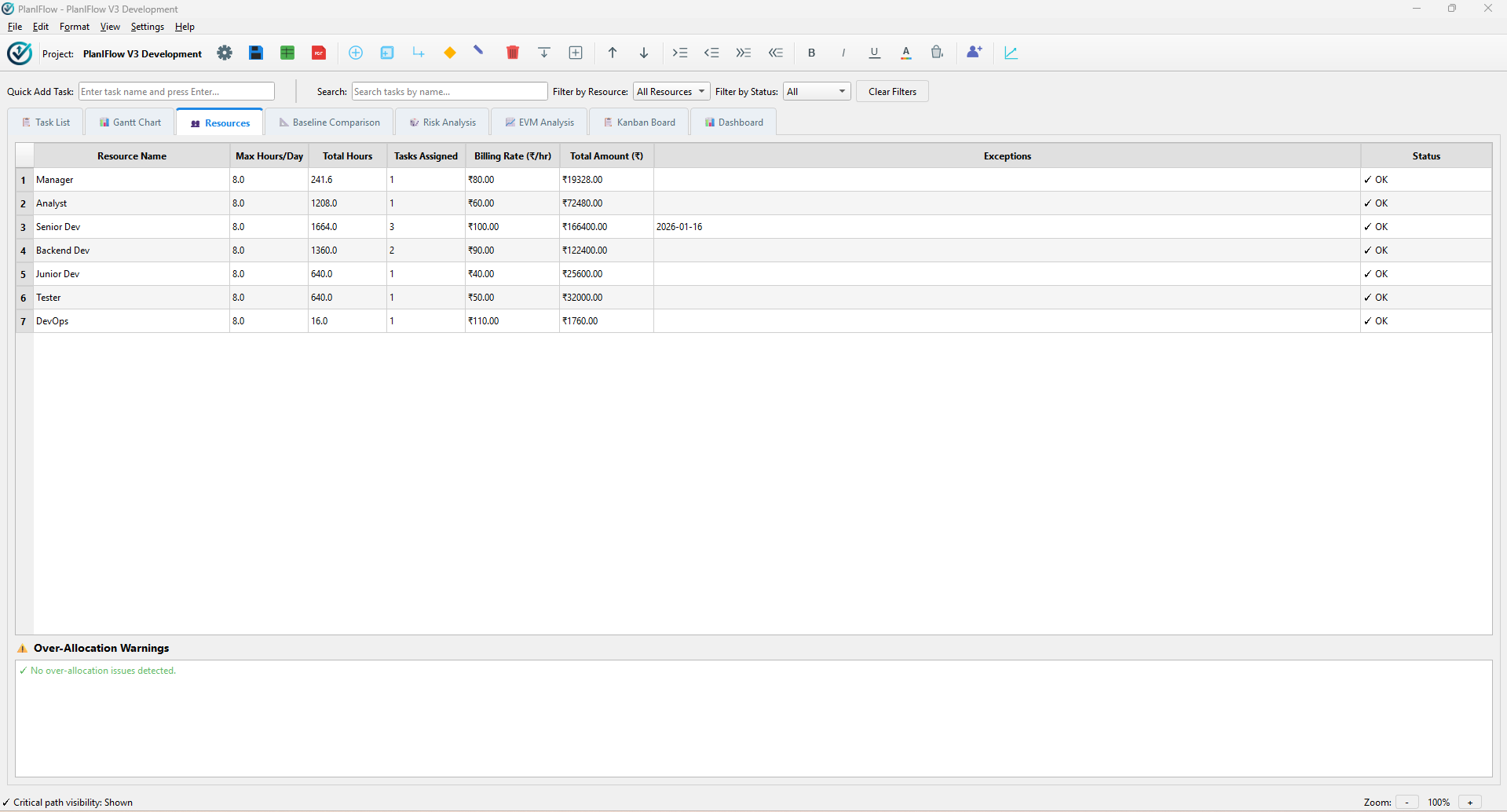Click the zoom out minus button
1507x812 pixels.
tap(1406, 802)
